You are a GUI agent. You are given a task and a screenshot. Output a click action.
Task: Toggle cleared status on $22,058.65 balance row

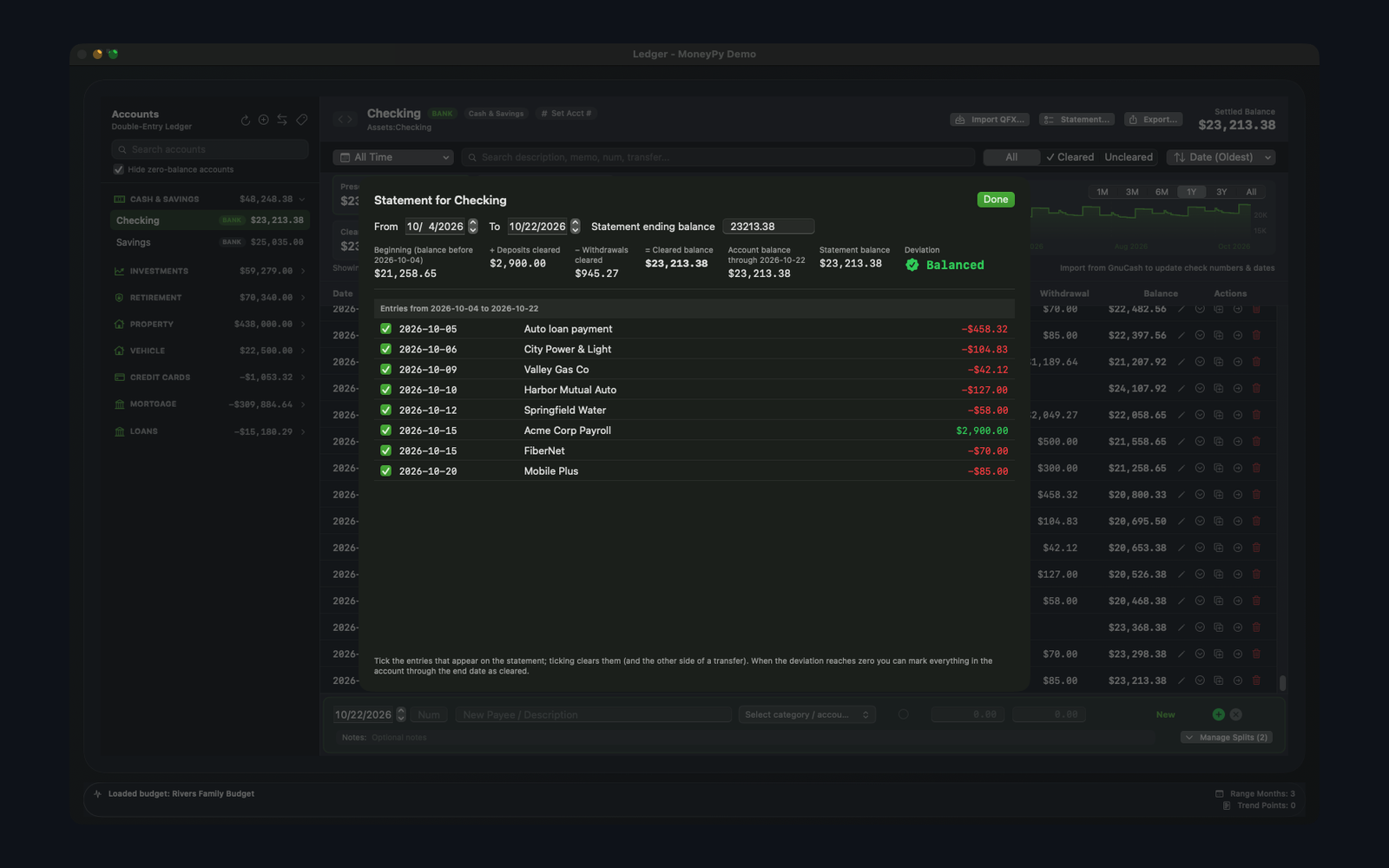[x=1200, y=415]
